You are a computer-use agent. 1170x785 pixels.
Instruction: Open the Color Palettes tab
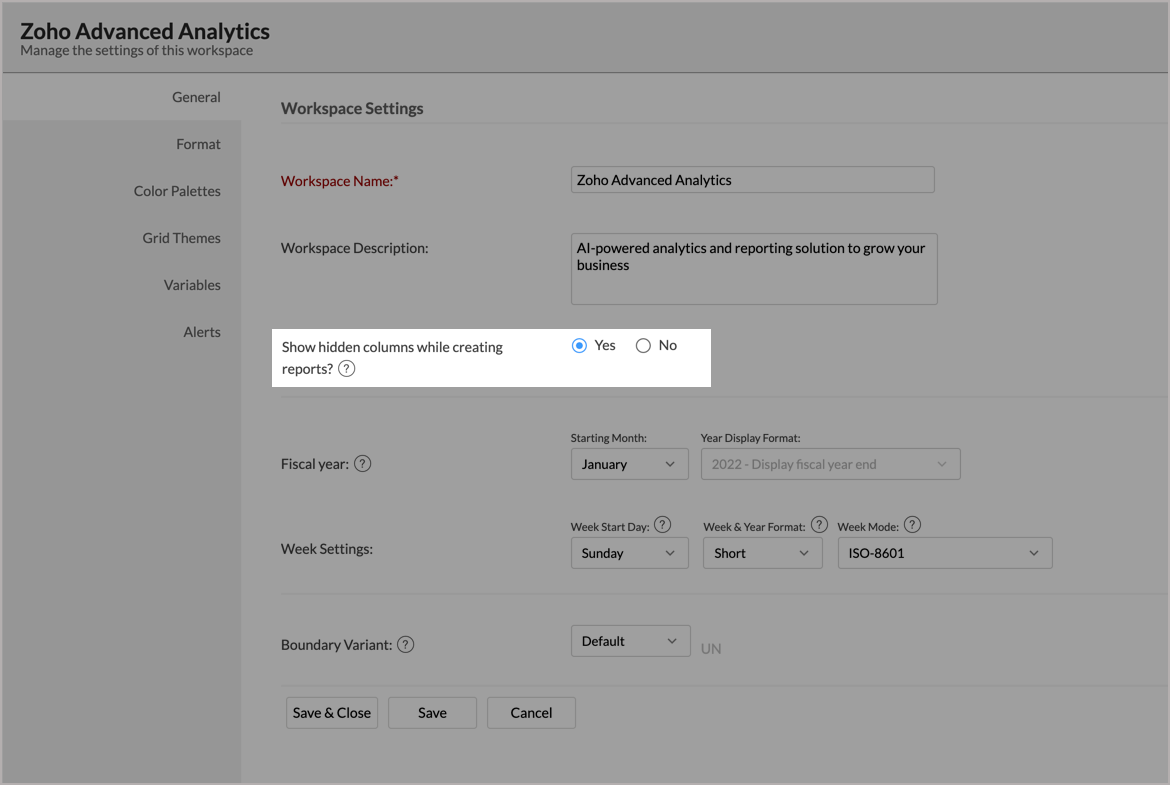click(177, 191)
